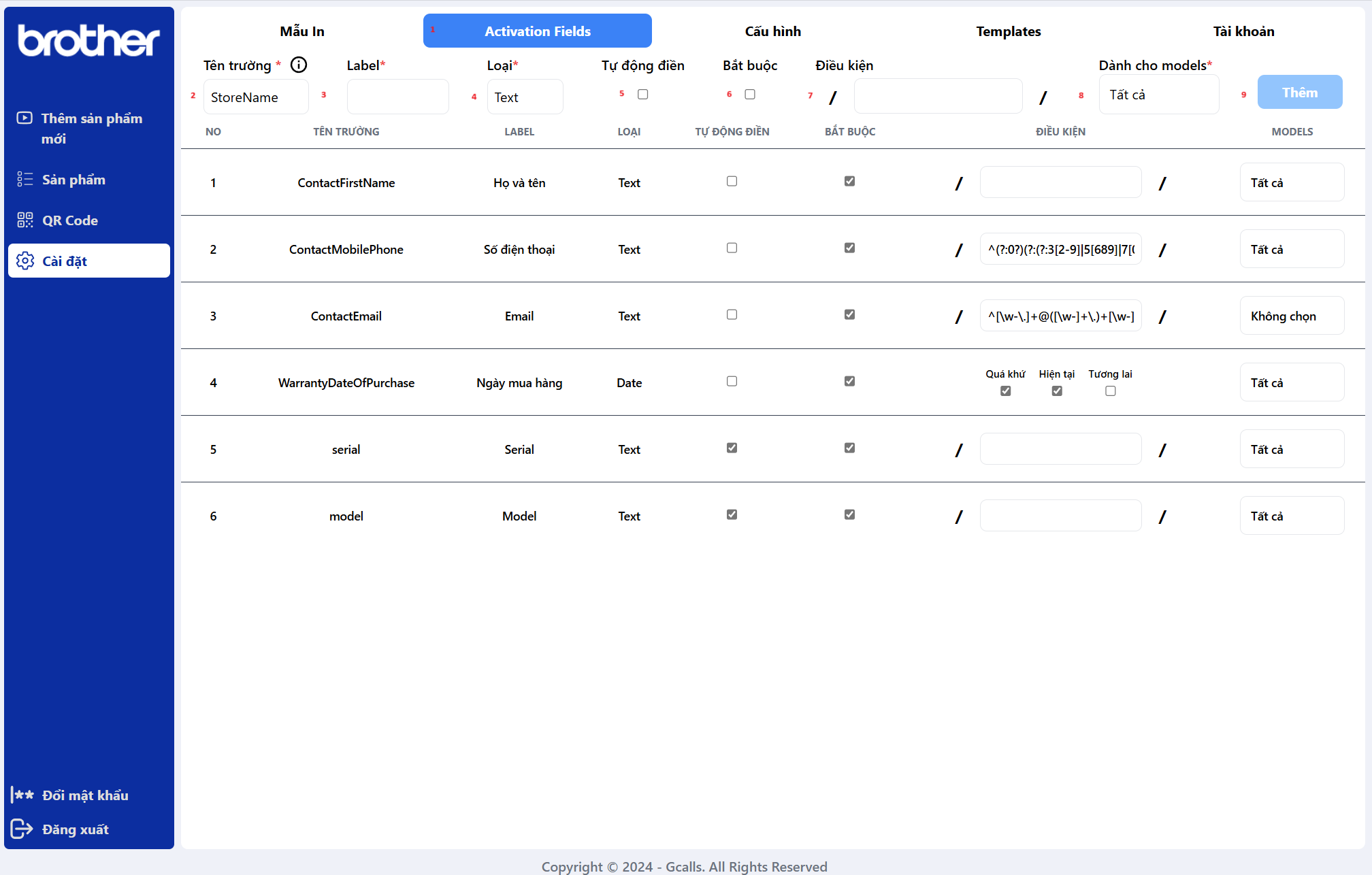Click the Đổi mật khẩu password icon
Image resolution: width=1372 pixels, height=875 pixels.
pos(22,795)
